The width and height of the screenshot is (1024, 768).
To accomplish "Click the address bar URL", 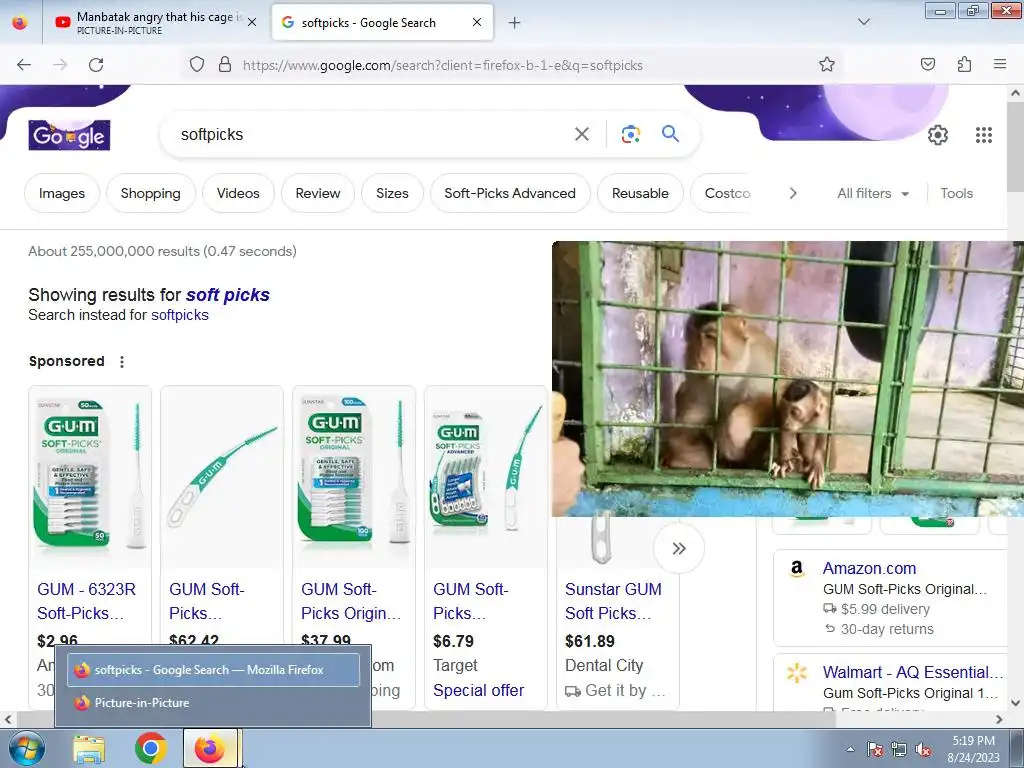I will coord(443,65).
